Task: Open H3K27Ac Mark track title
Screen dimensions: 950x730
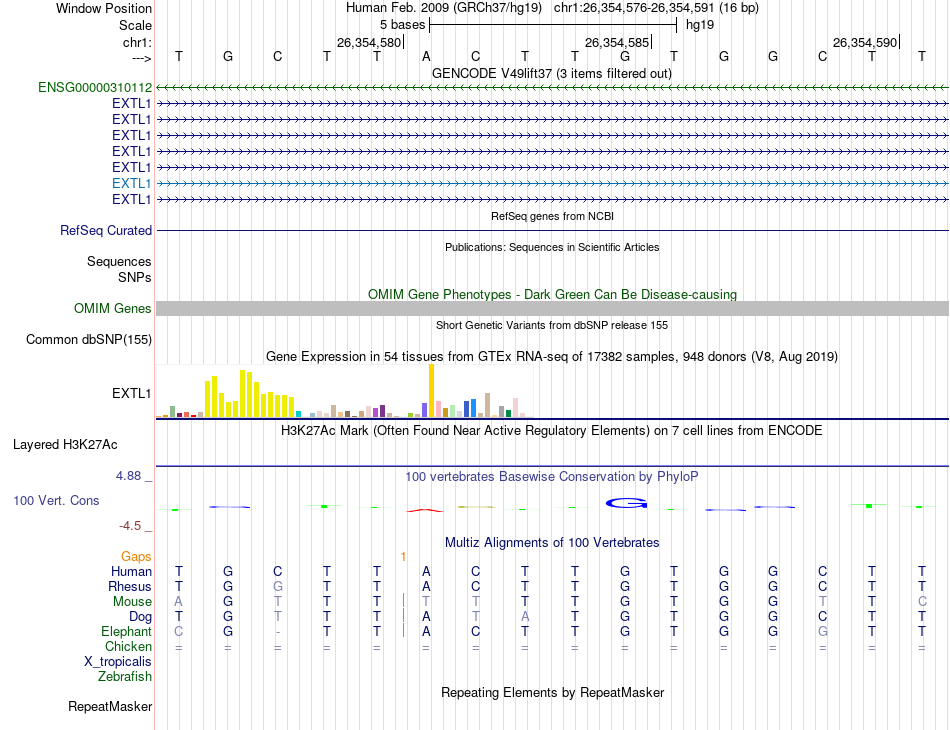Action: pos(552,431)
